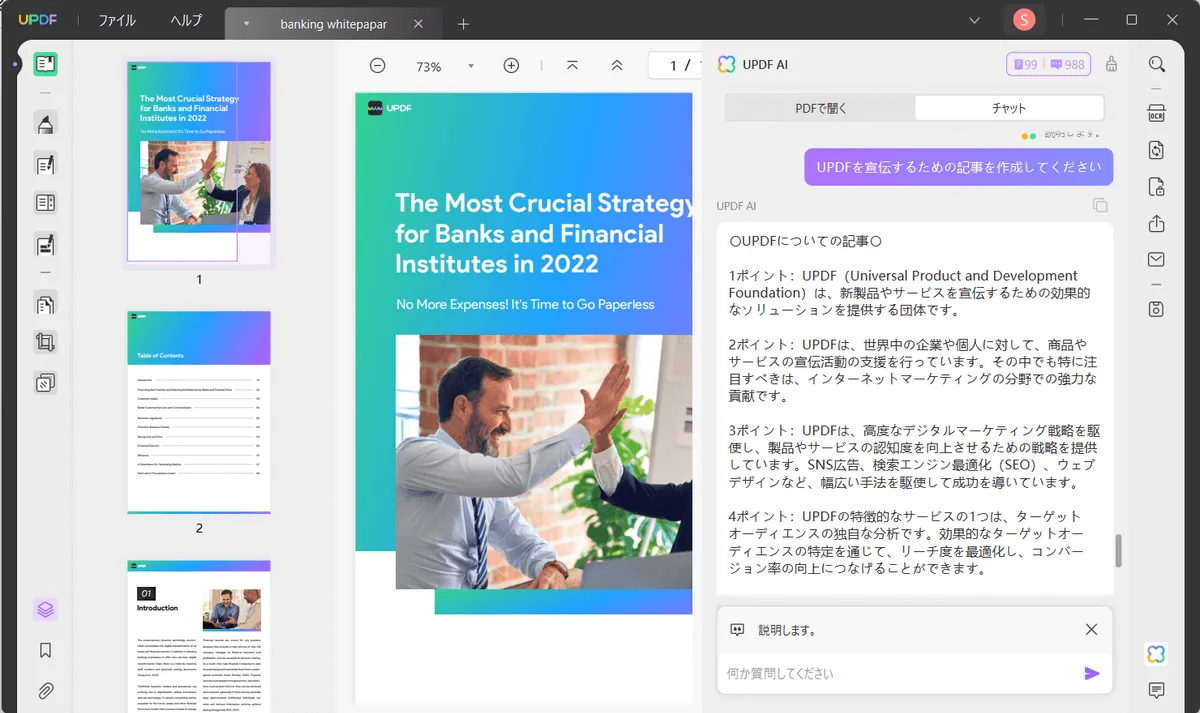Click the zoom in plus button
The height and width of the screenshot is (713, 1200).
tap(511, 66)
